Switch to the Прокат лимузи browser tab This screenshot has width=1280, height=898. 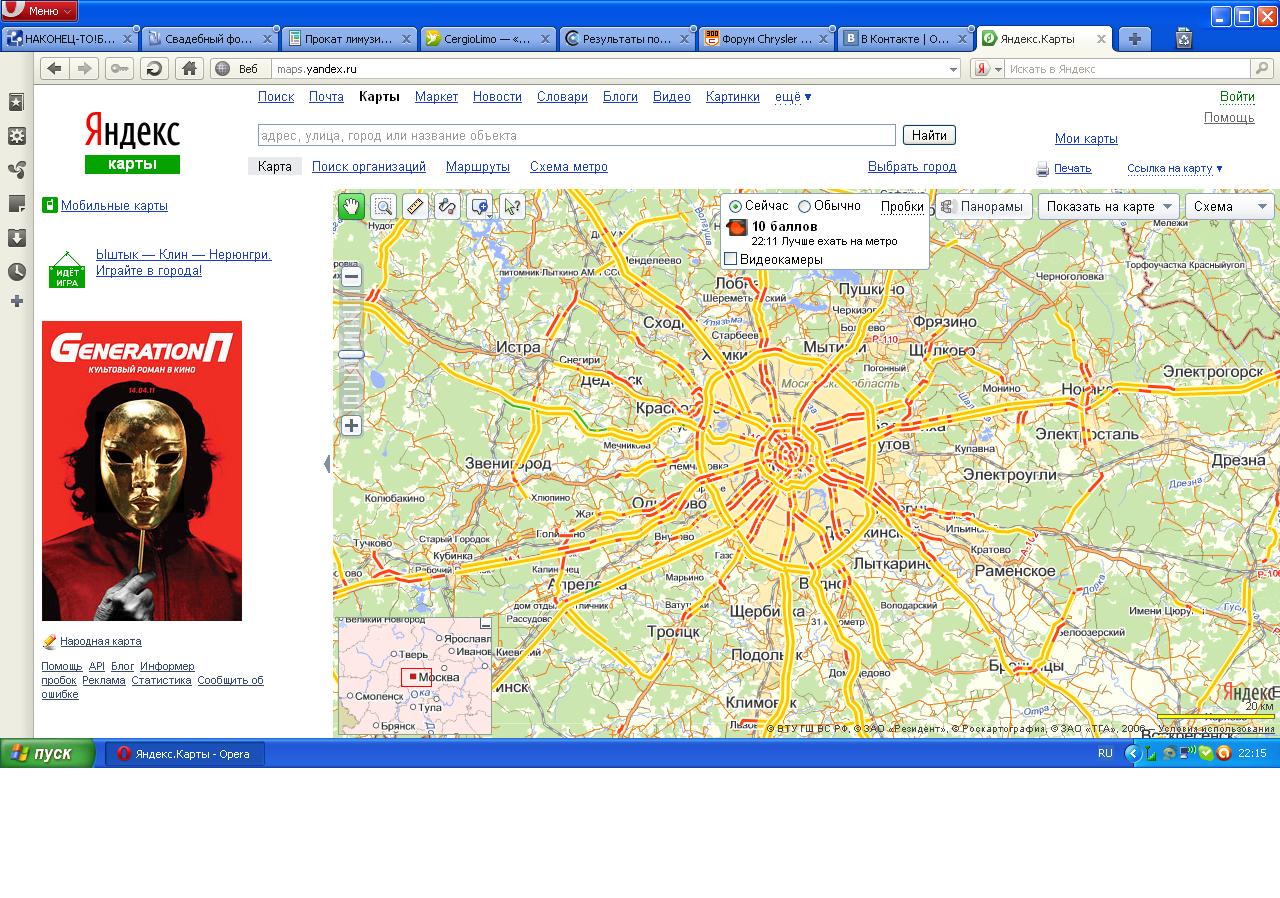349,39
